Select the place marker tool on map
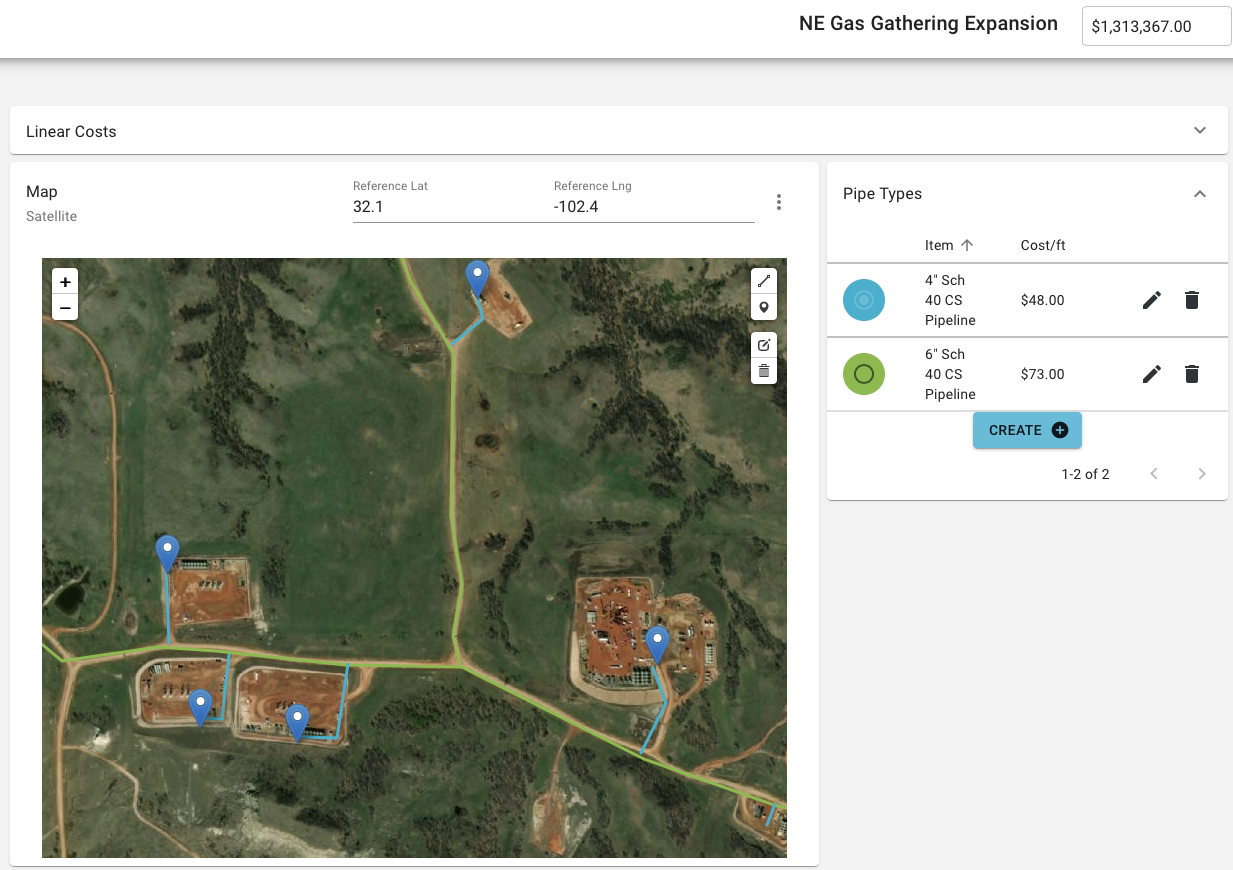This screenshot has height=870, width=1233. tap(764, 308)
